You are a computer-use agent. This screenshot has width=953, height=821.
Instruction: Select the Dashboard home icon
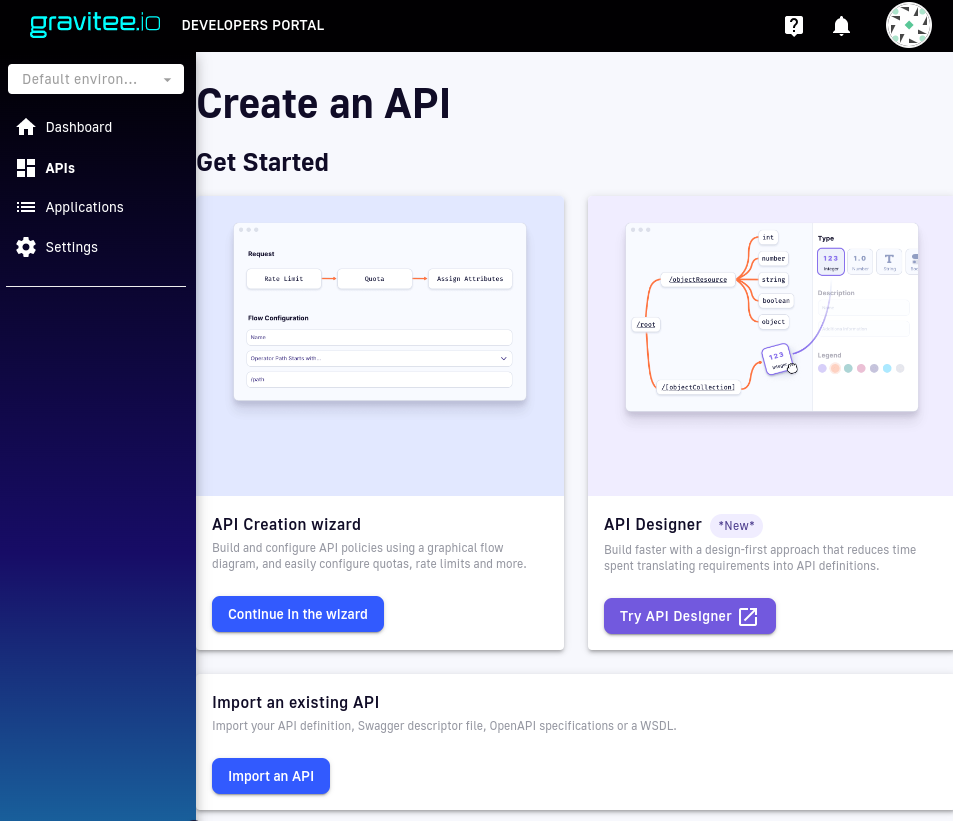click(x=25, y=127)
